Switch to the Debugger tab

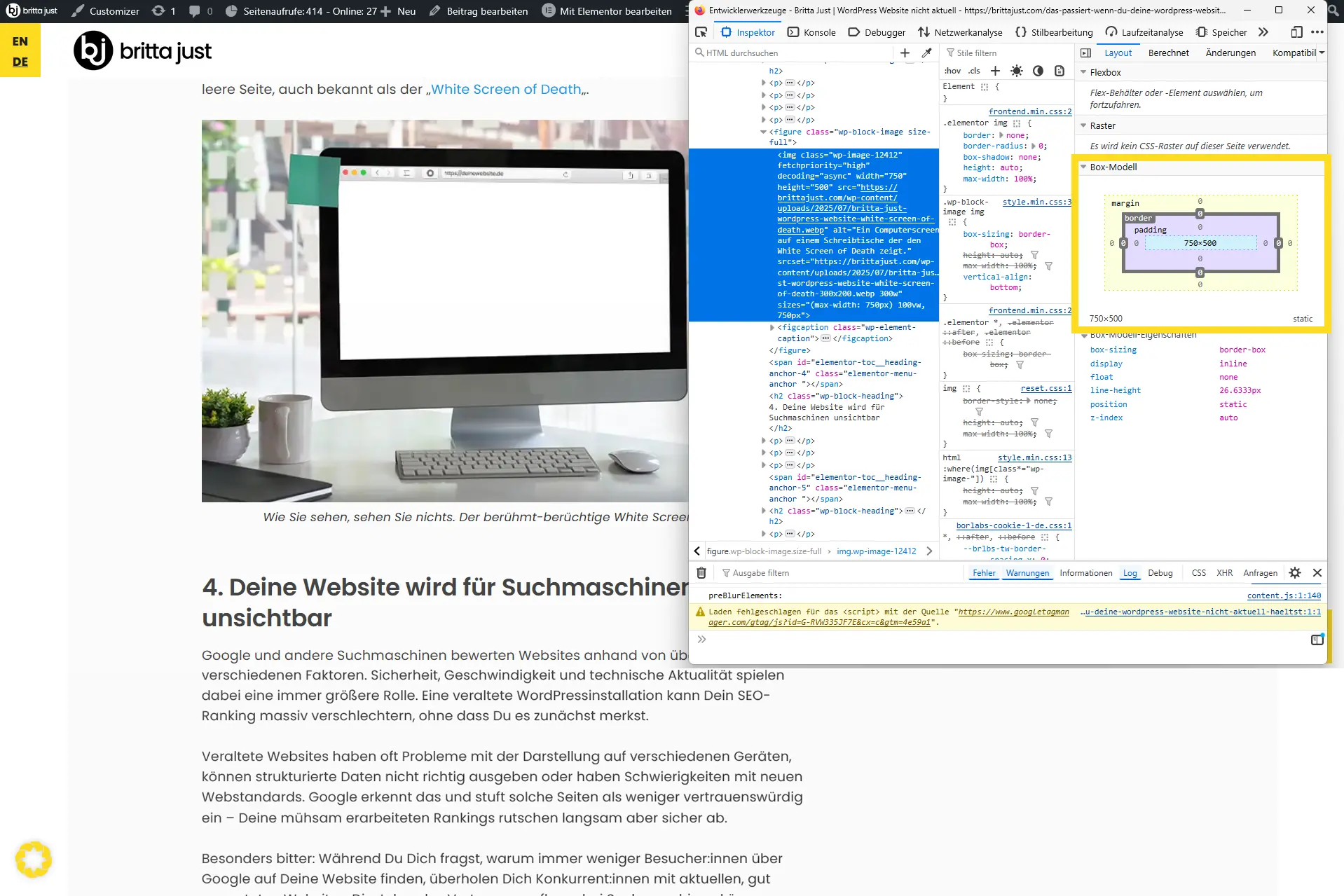[877, 32]
